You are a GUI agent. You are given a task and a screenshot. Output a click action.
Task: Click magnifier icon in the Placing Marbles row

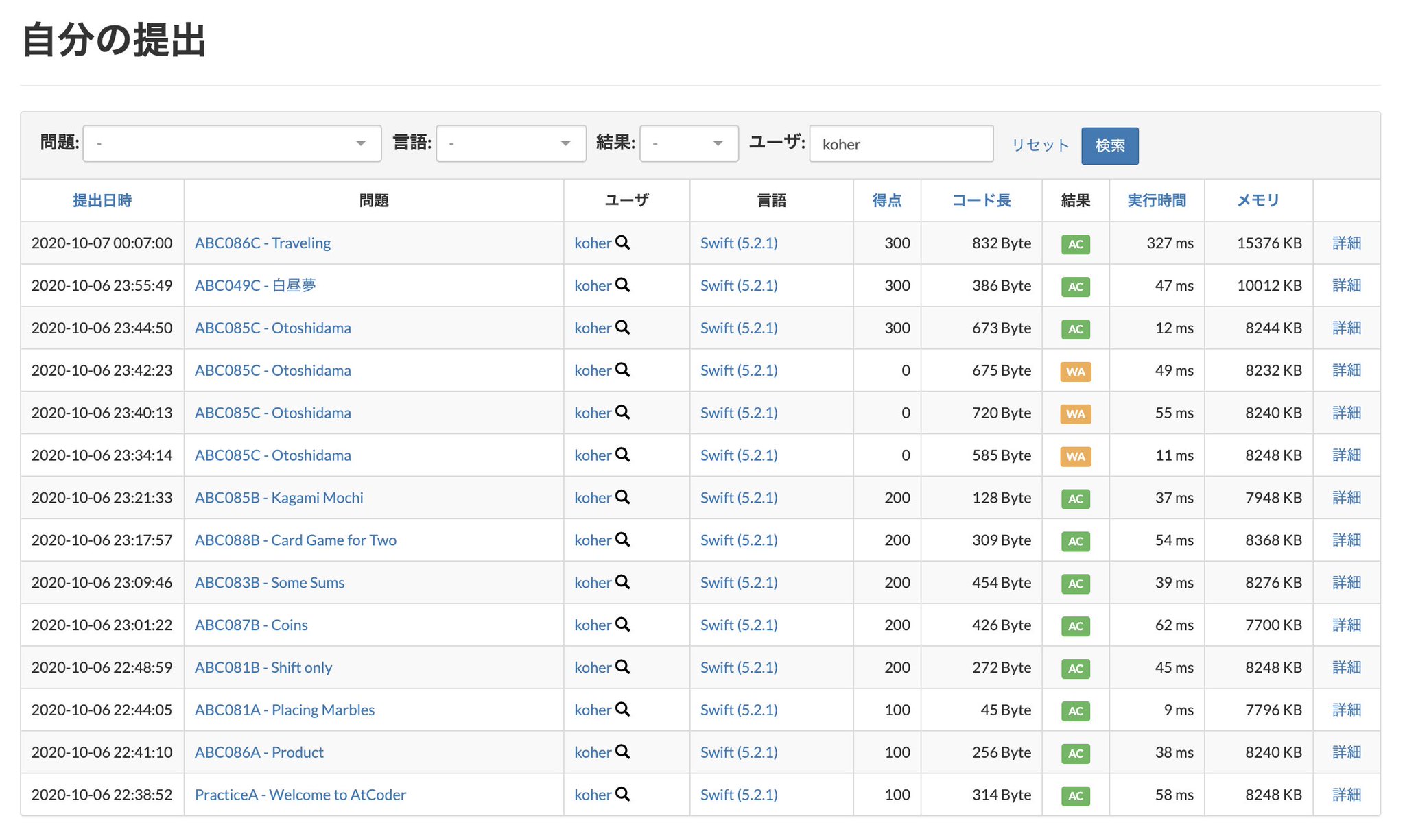pos(622,710)
